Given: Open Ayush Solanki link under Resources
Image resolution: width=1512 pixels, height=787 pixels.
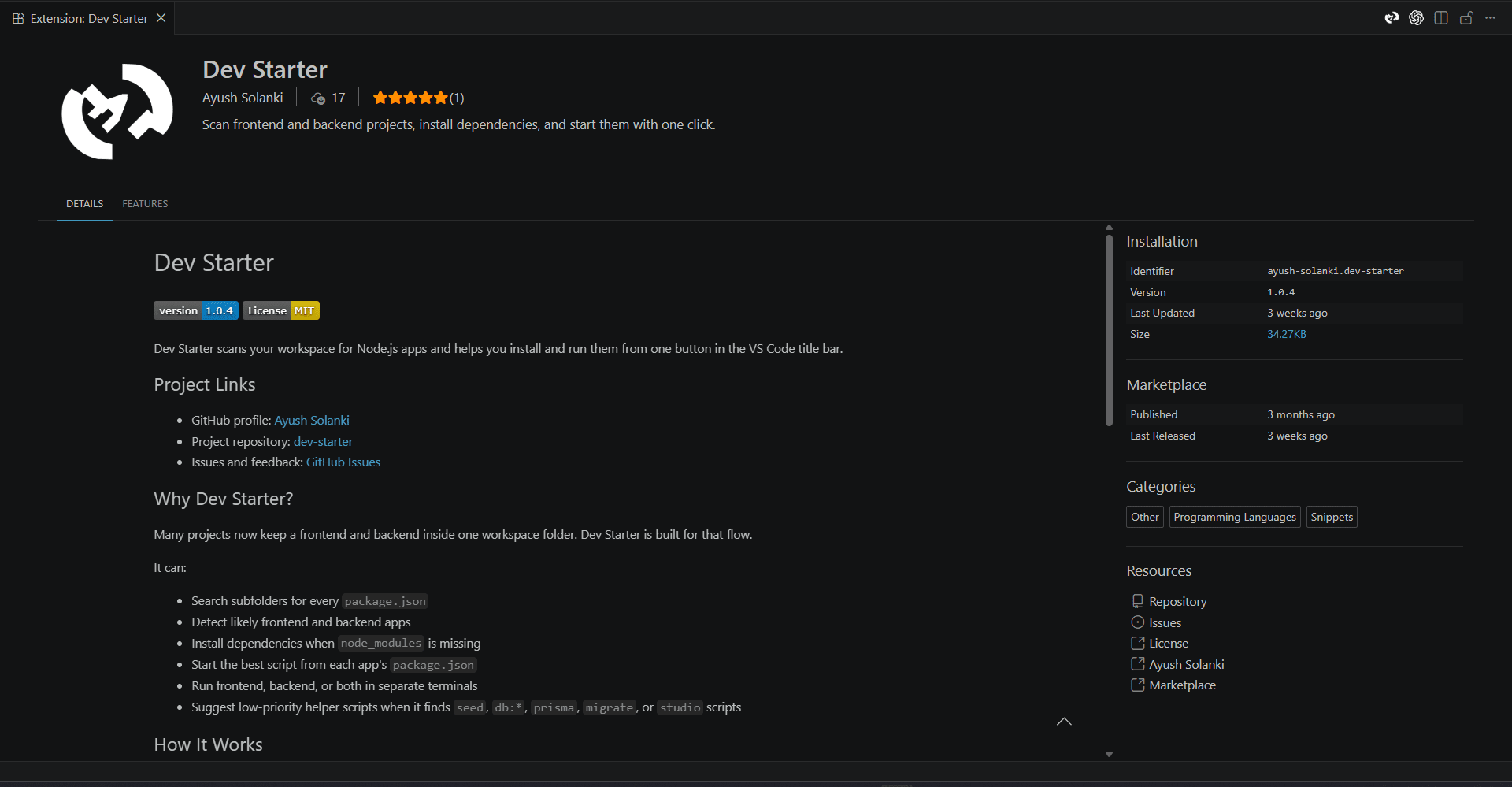Looking at the screenshot, I should point(1186,664).
